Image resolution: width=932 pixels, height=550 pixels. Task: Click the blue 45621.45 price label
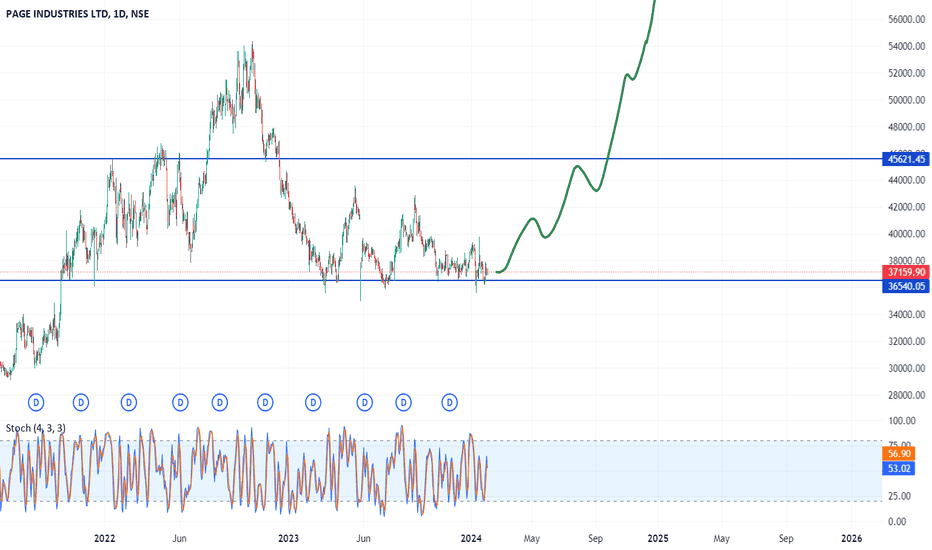click(906, 159)
